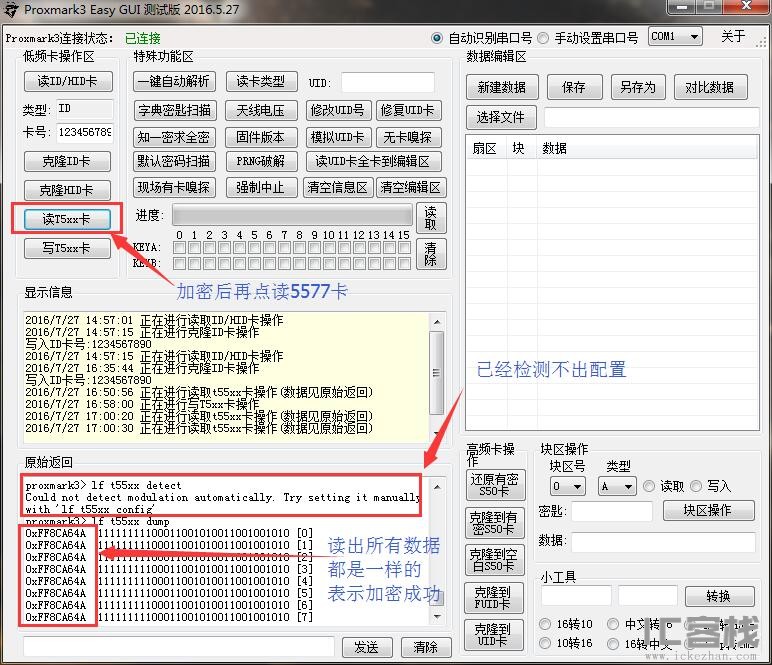Click 知一密求全密 button

click(x=174, y=137)
